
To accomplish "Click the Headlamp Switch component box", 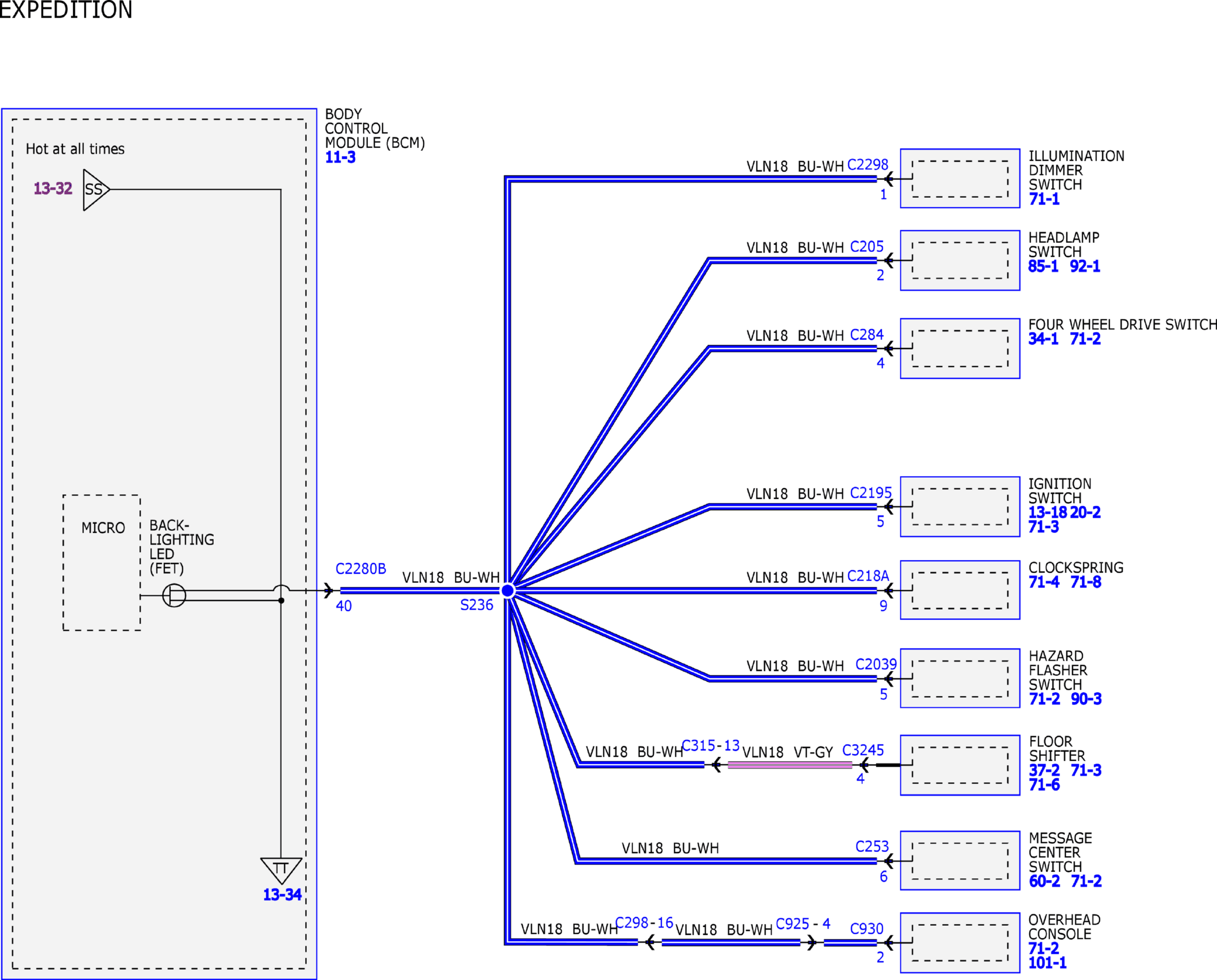I will point(960,261).
